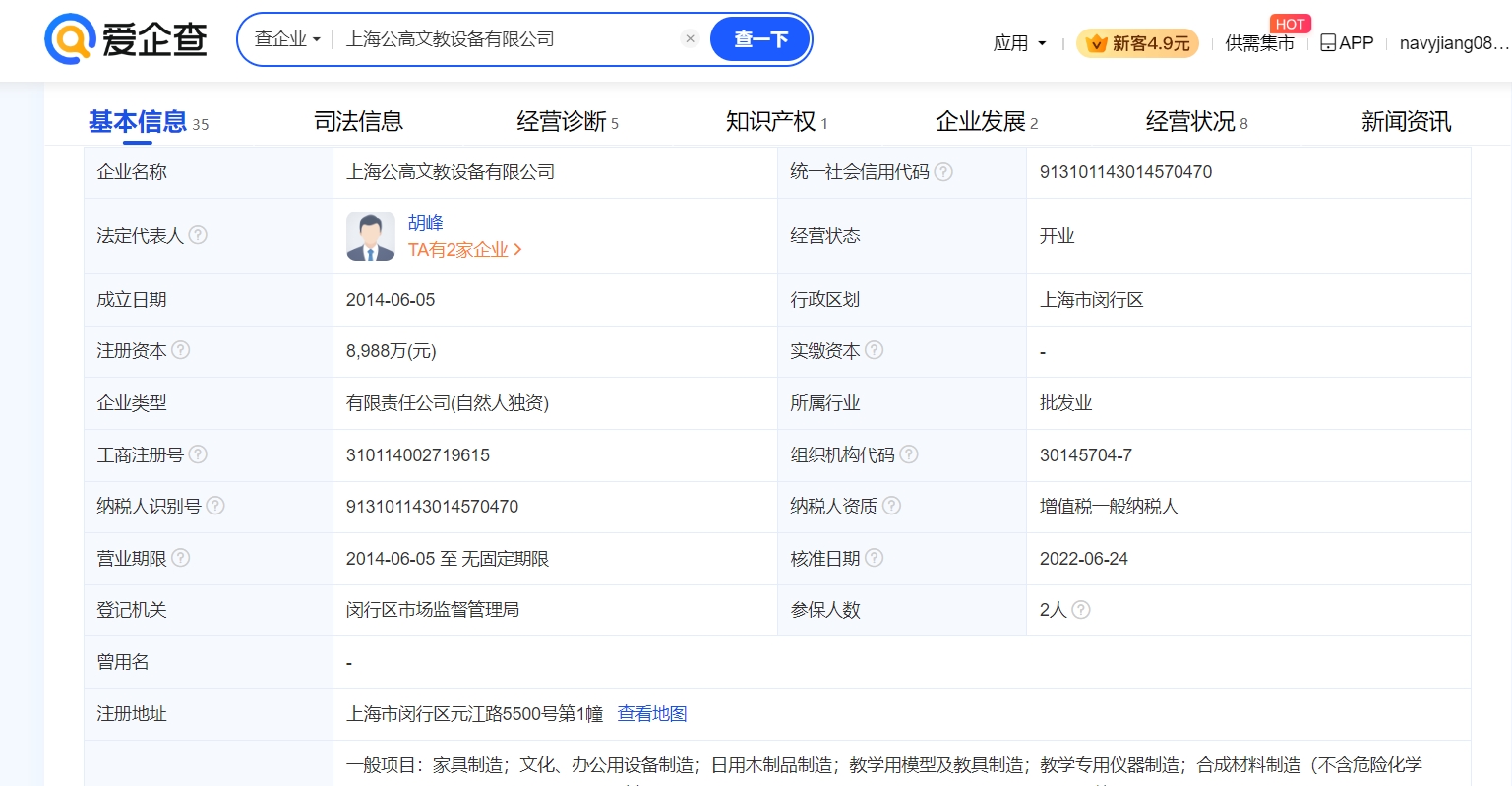Click the 查一下 search button
Image resolution: width=1512 pixels, height=786 pixels.
click(760, 39)
